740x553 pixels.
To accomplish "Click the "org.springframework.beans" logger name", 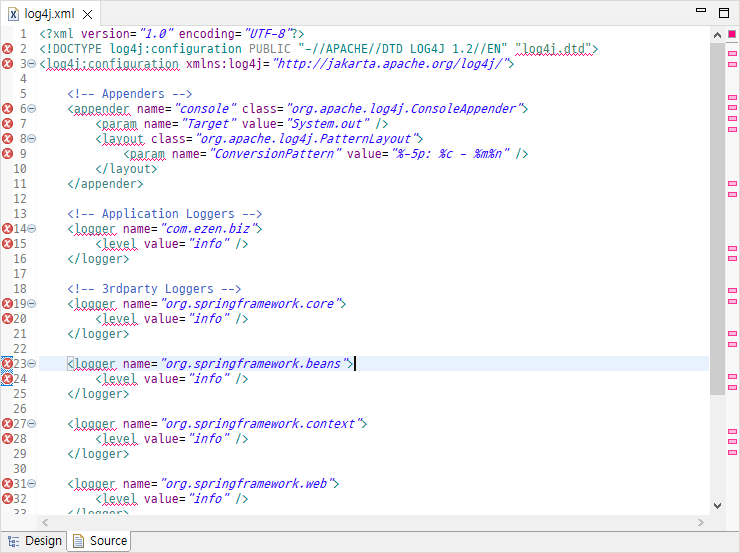I will coord(254,364).
